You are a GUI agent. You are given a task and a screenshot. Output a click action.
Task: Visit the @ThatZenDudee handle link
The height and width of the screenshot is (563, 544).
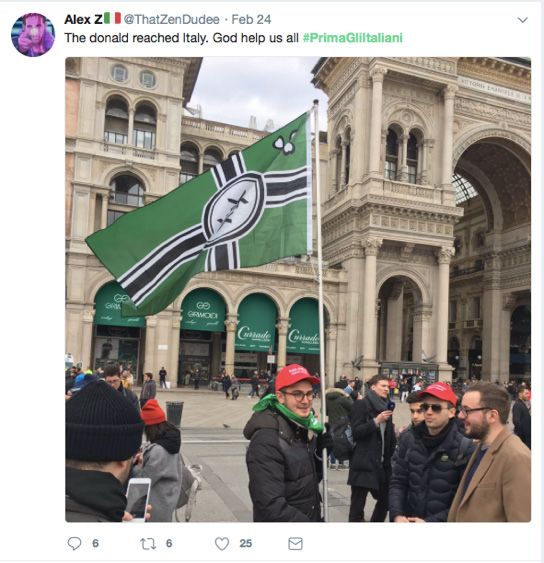[x=172, y=19]
